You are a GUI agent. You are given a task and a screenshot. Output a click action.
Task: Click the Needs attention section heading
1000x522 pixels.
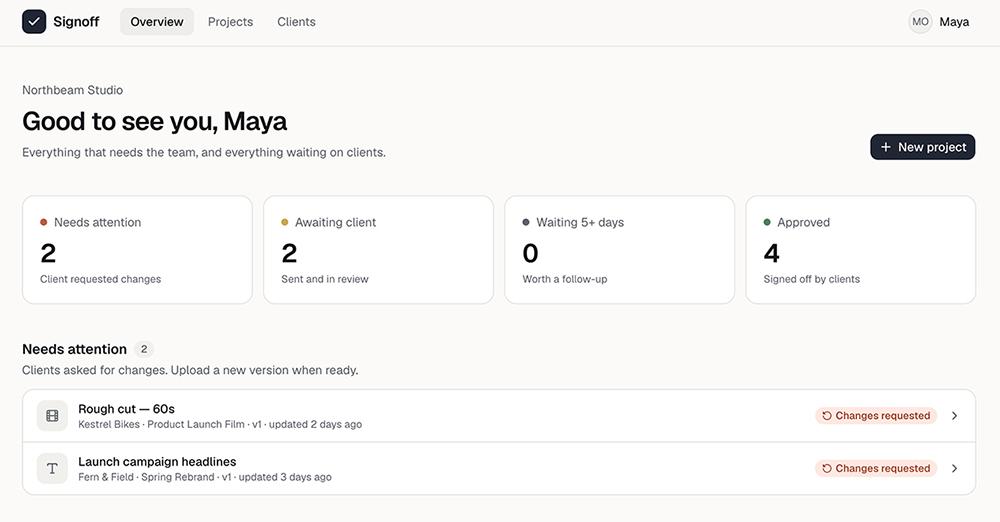pyautogui.click(x=75, y=349)
